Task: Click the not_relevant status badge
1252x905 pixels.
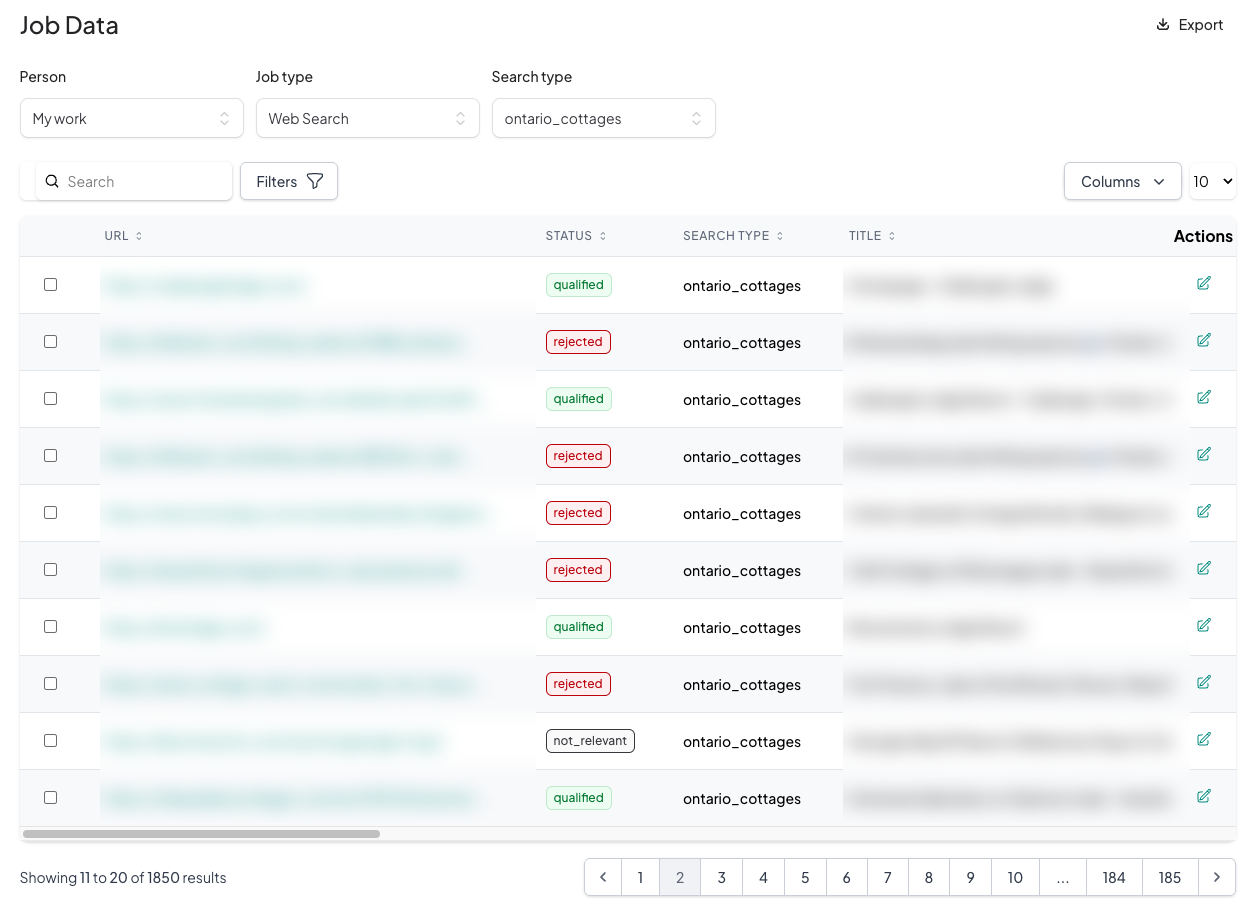Action: 590,741
